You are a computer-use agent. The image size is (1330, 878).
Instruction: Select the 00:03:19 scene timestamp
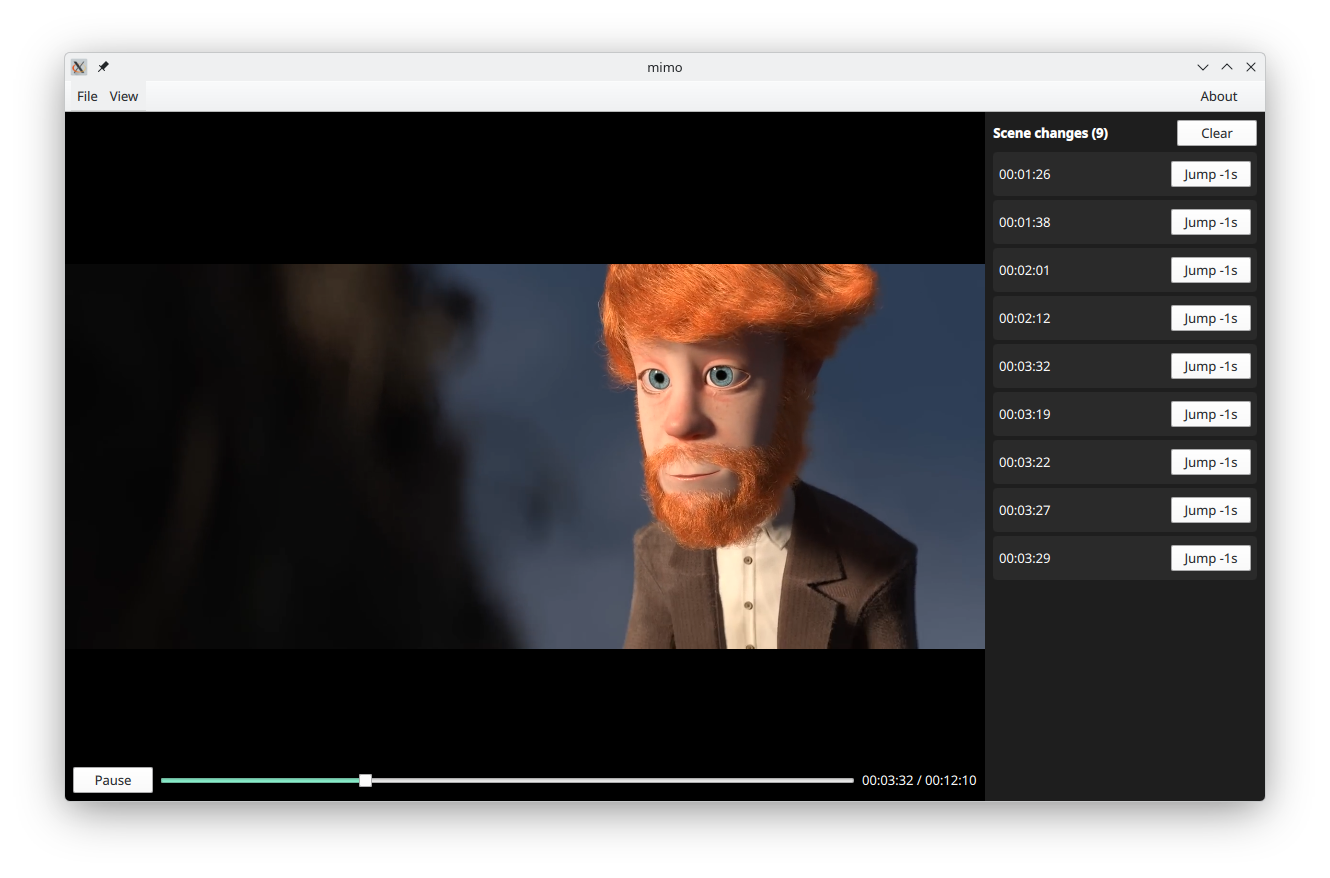(x=1024, y=414)
